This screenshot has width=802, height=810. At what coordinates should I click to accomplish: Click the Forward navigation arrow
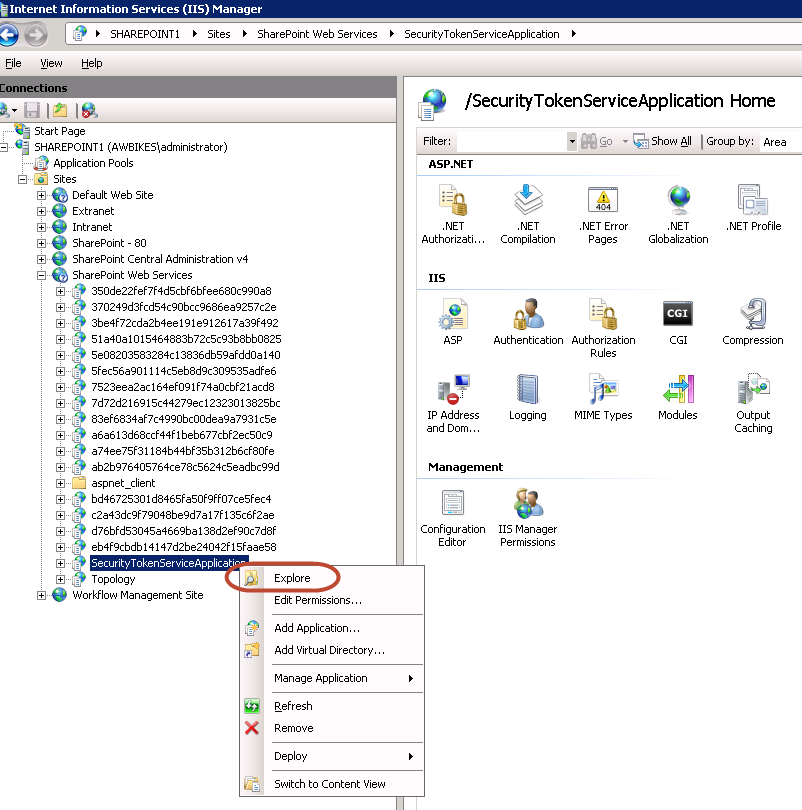click(x=36, y=35)
